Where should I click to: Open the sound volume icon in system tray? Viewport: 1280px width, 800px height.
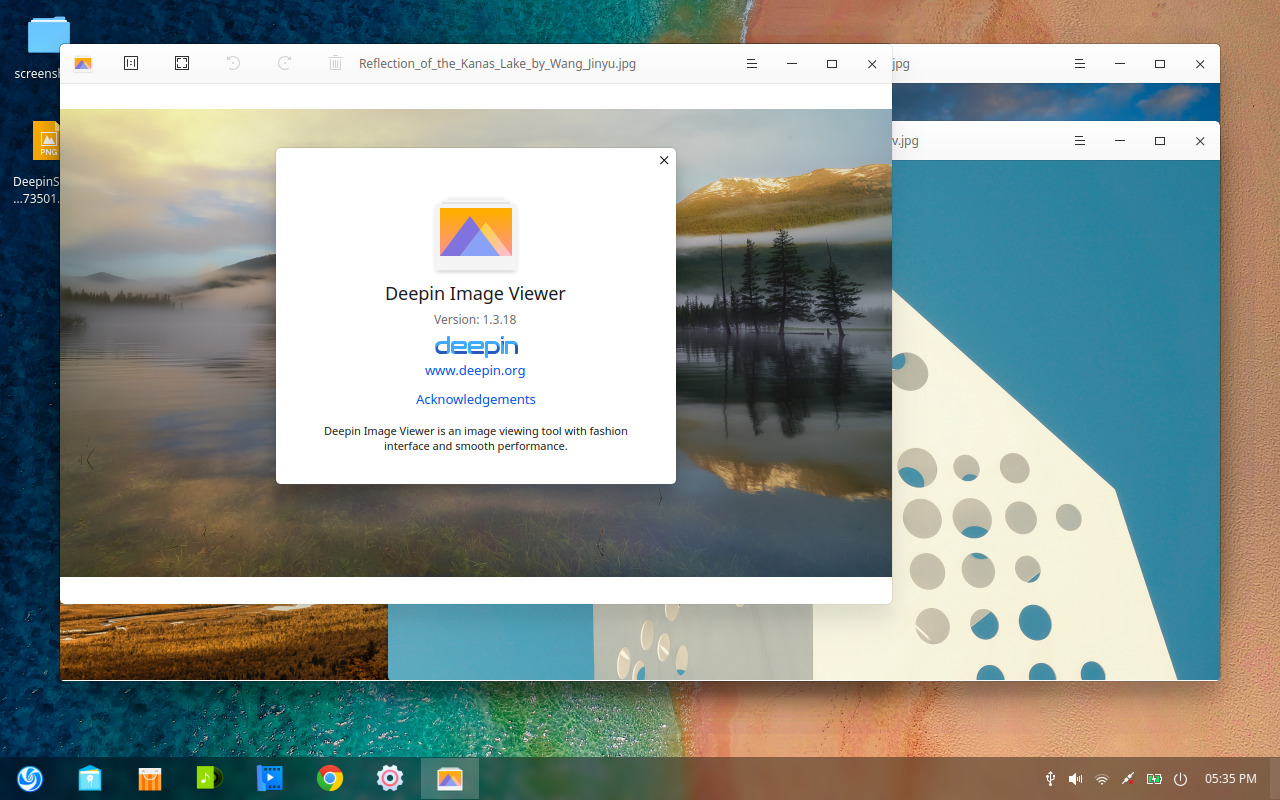coord(1075,778)
